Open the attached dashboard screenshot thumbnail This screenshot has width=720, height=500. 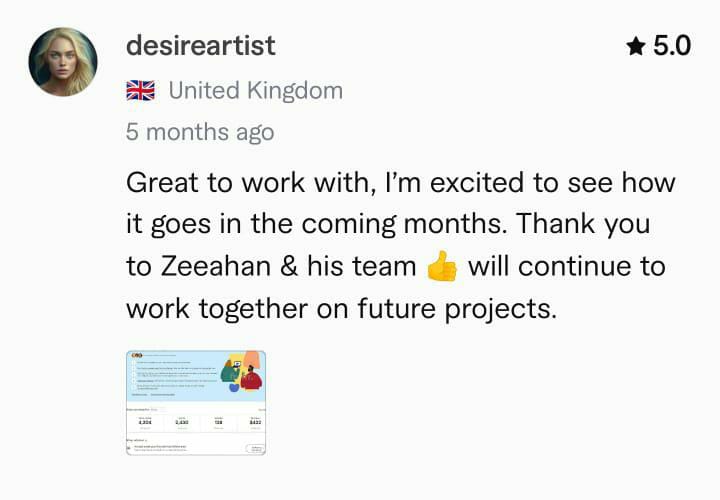pyautogui.click(x=196, y=403)
